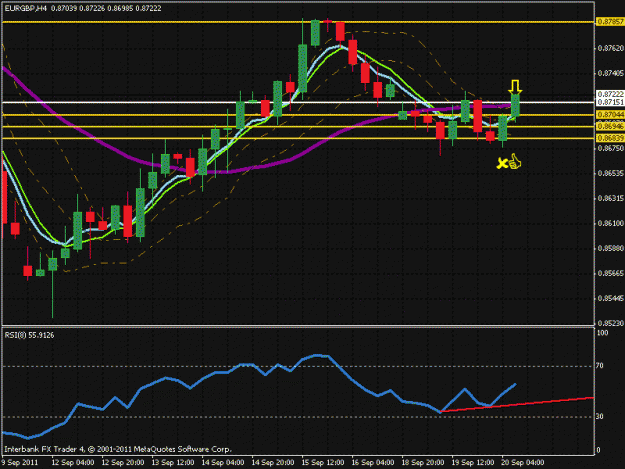Click the 12 Sep 20:00 time label
This screenshot has width=625, height=469.
[123, 463]
